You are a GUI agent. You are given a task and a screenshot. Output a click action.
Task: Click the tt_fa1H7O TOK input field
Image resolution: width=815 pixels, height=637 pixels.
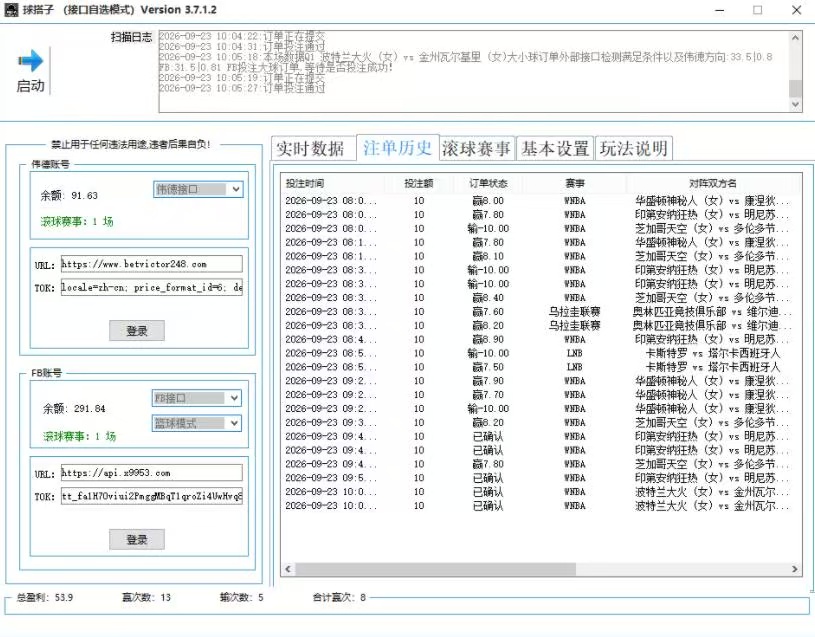click(151, 496)
